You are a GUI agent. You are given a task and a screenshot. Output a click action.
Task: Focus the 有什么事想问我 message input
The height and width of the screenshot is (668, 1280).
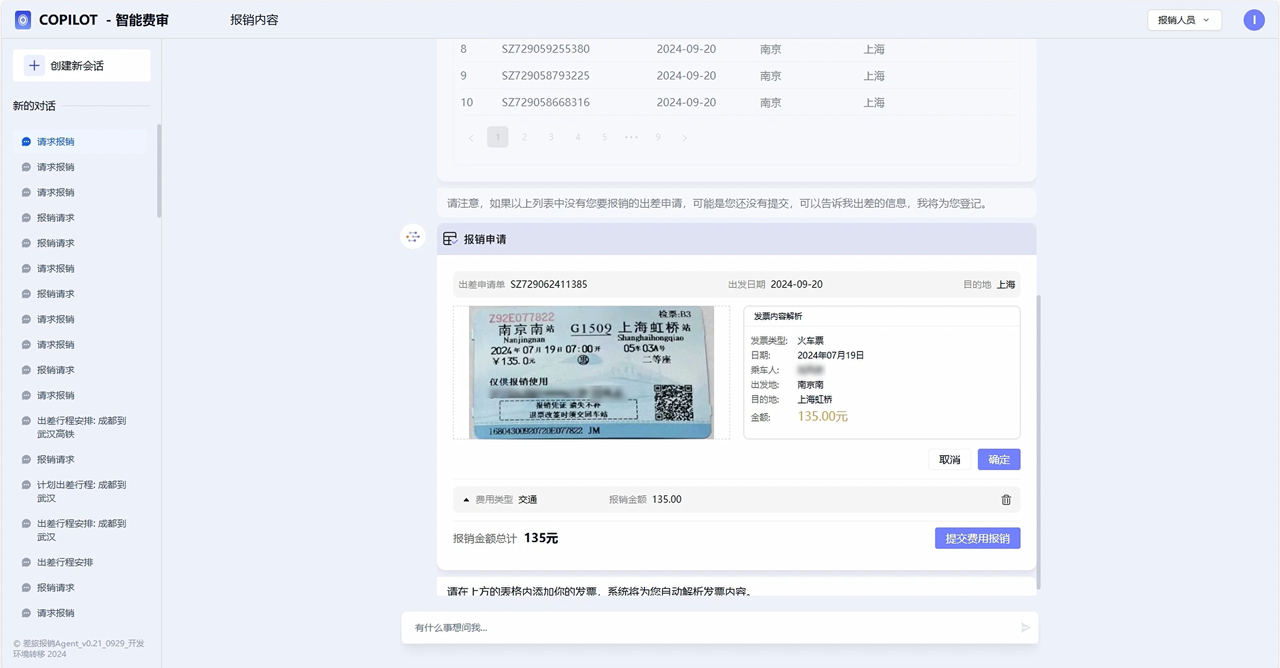[x=710, y=627]
